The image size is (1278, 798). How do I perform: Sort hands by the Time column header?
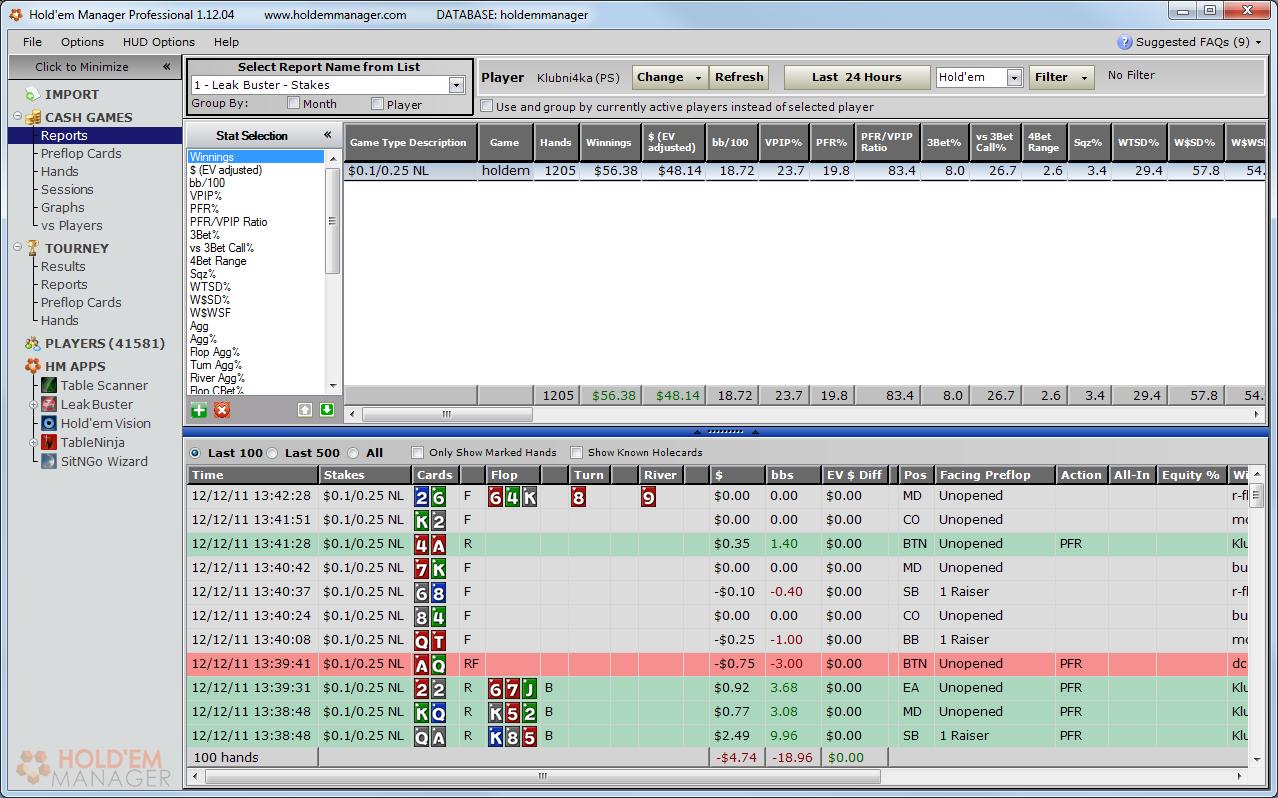coord(252,475)
